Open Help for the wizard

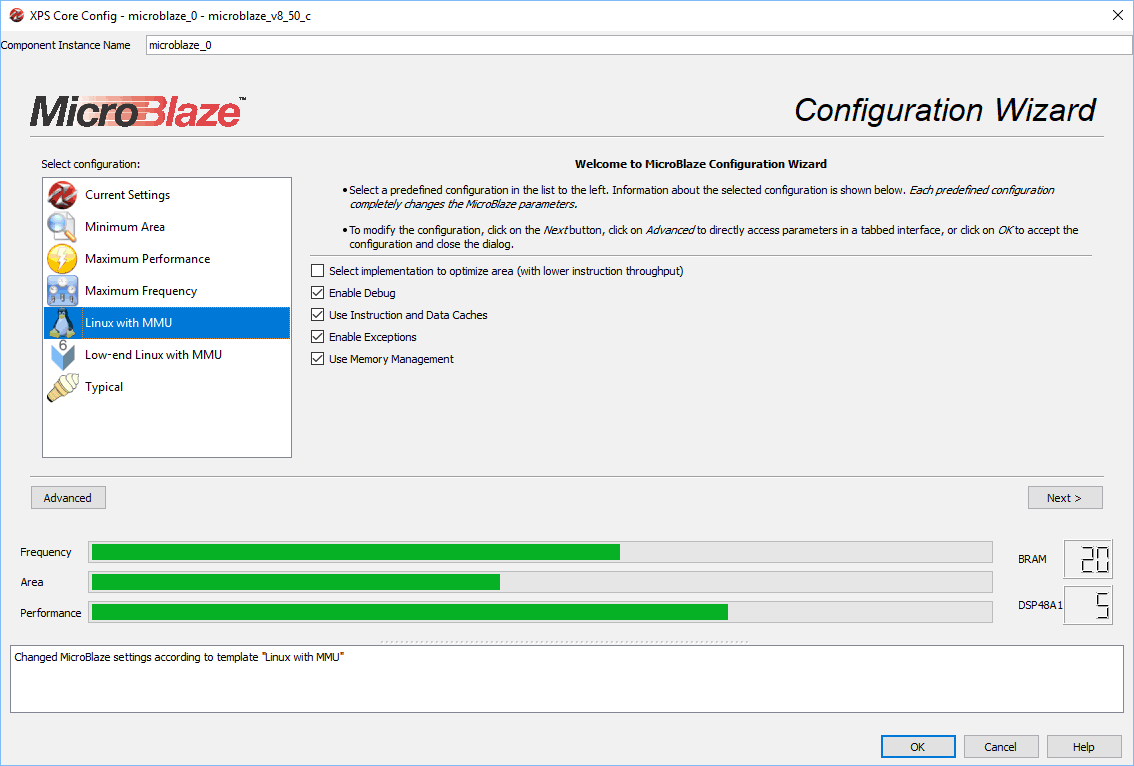point(1083,747)
